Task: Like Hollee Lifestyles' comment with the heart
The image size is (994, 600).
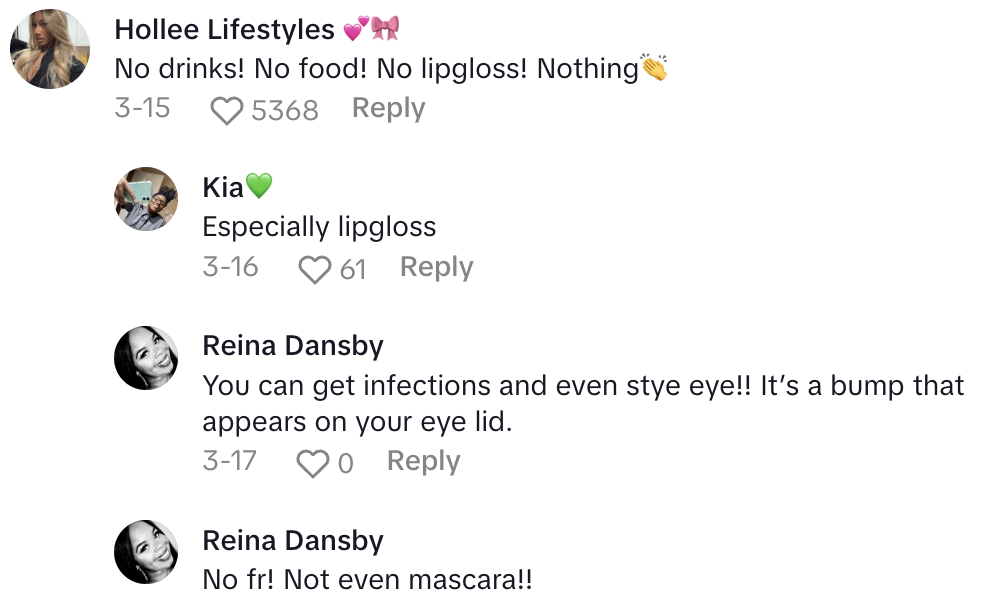Action: tap(227, 110)
